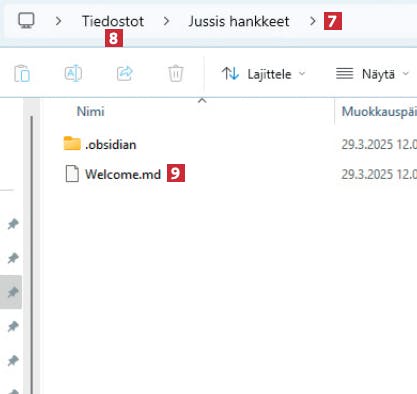Click the topmost pin icon in sidebar

(x=13, y=224)
